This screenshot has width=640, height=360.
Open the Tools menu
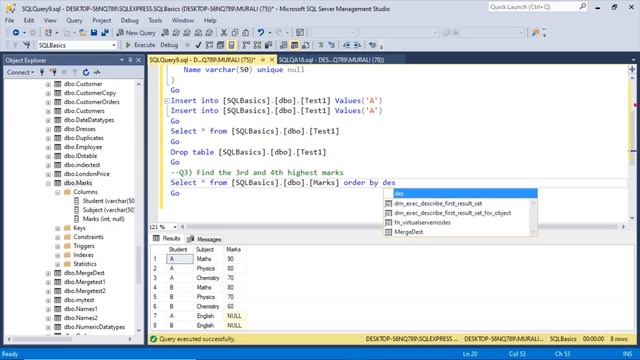pos(155,20)
